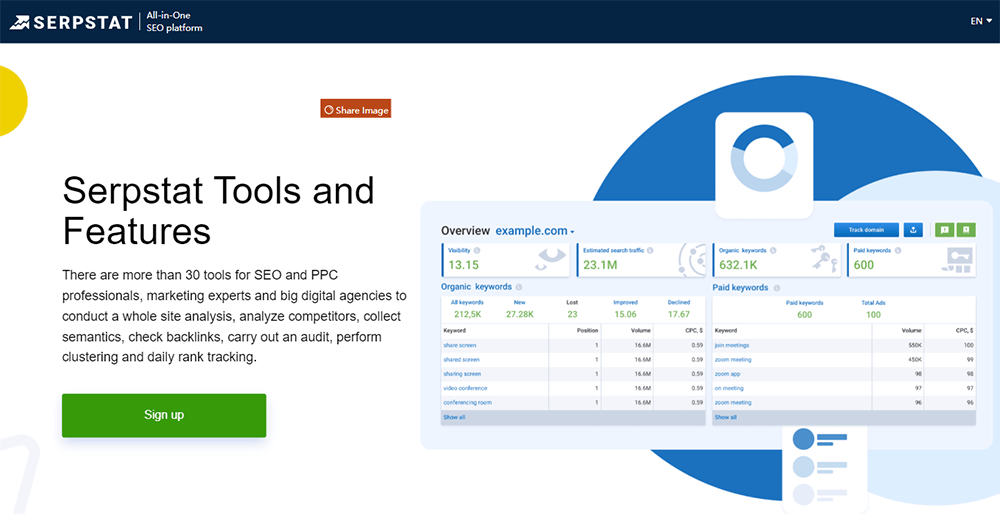Click the key icon in the Paid keywords card
The image size is (1000, 514).
957,260
